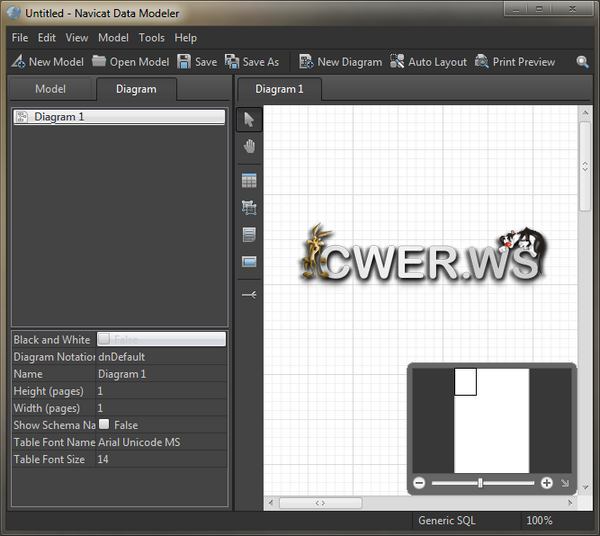Click the navigator zoom slider handle

pos(481,483)
